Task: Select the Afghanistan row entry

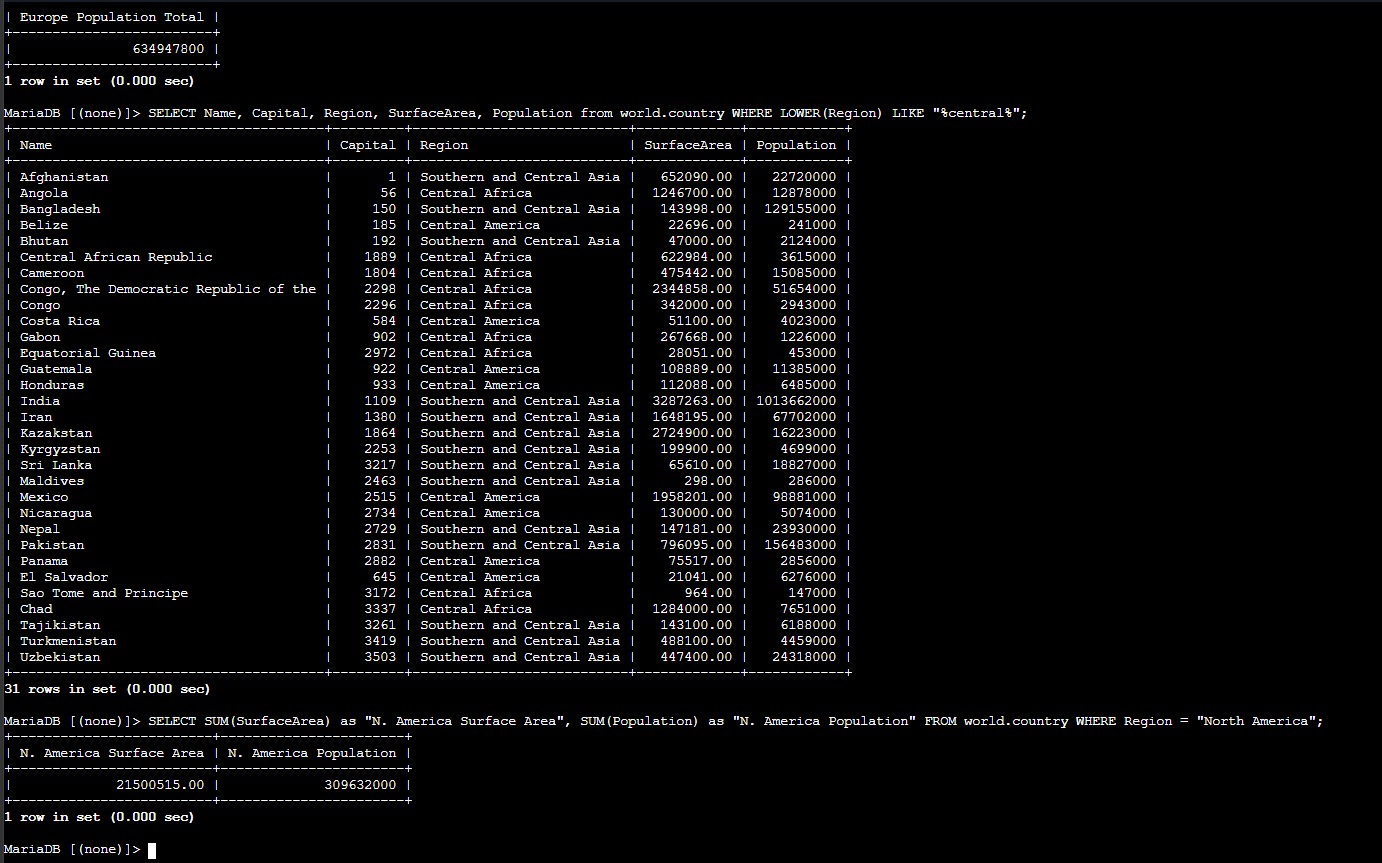Action: click(63, 176)
